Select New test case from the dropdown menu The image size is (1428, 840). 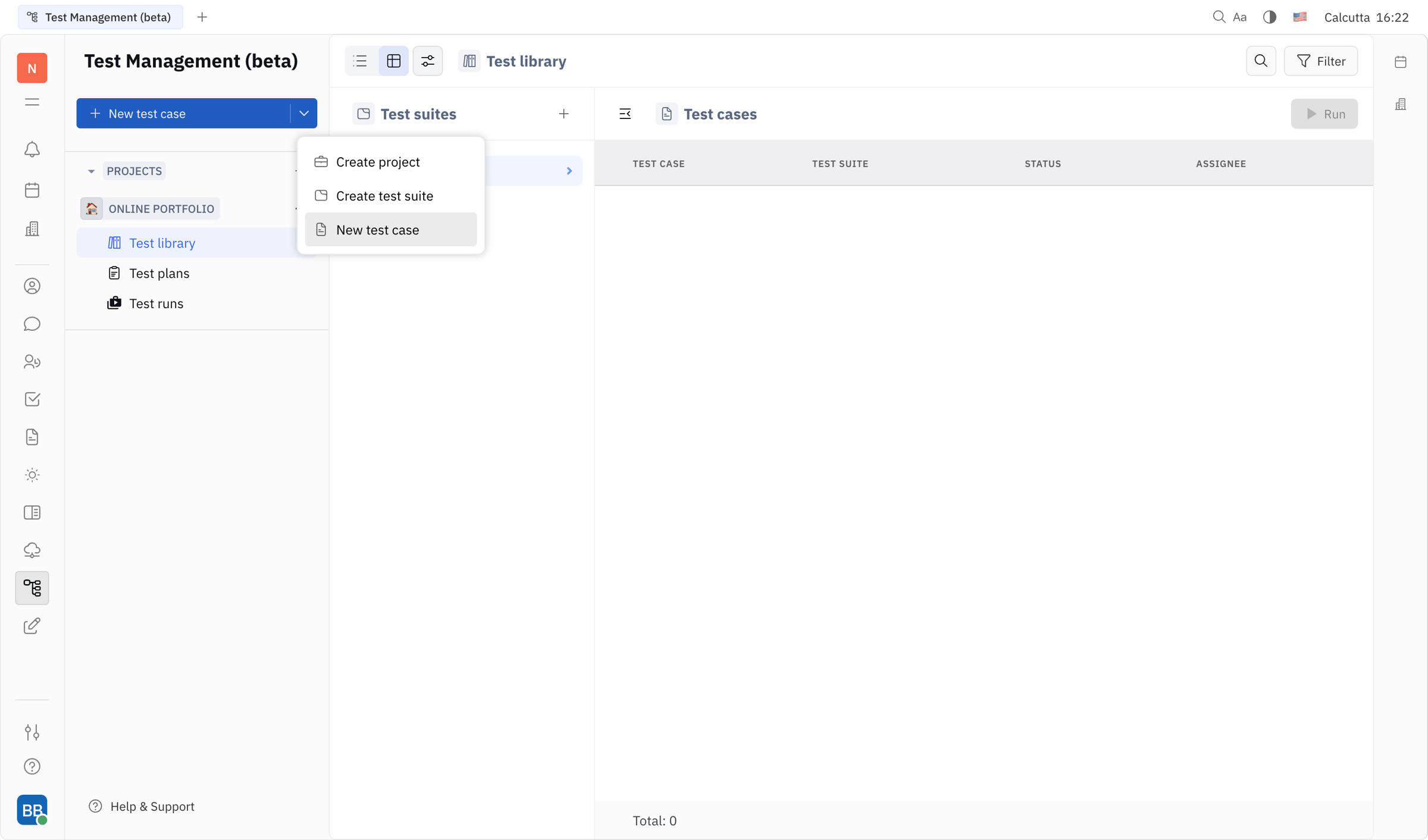pos(391,230)
